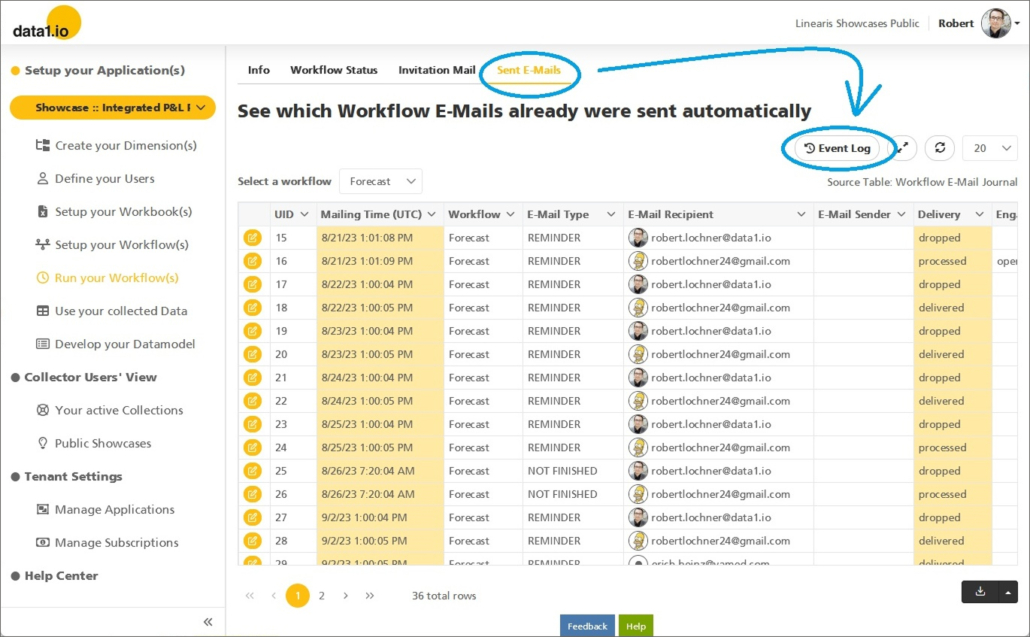Click the download export icon

click(980, 591)
